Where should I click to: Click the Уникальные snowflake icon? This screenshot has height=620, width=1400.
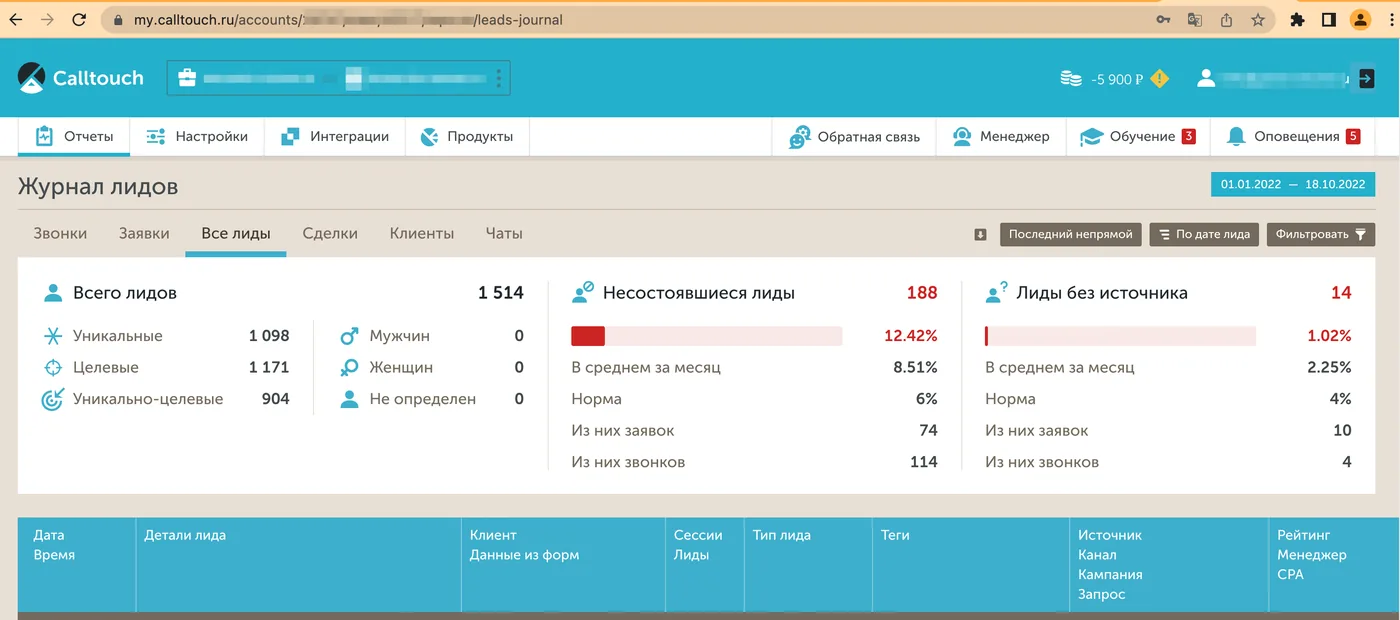point(53,336)
